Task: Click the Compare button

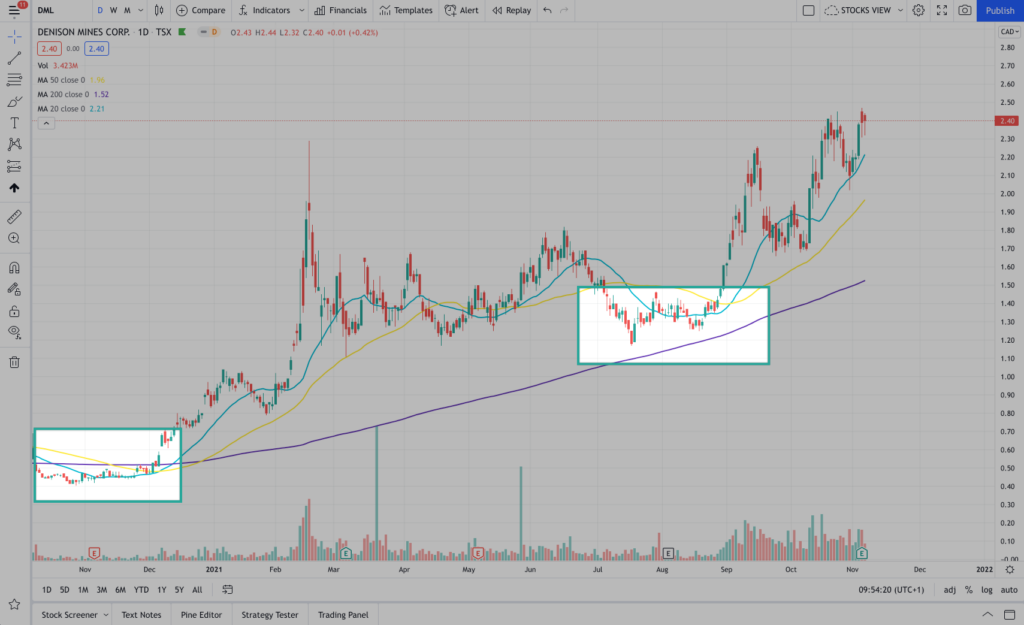Action: coord(200,10)
